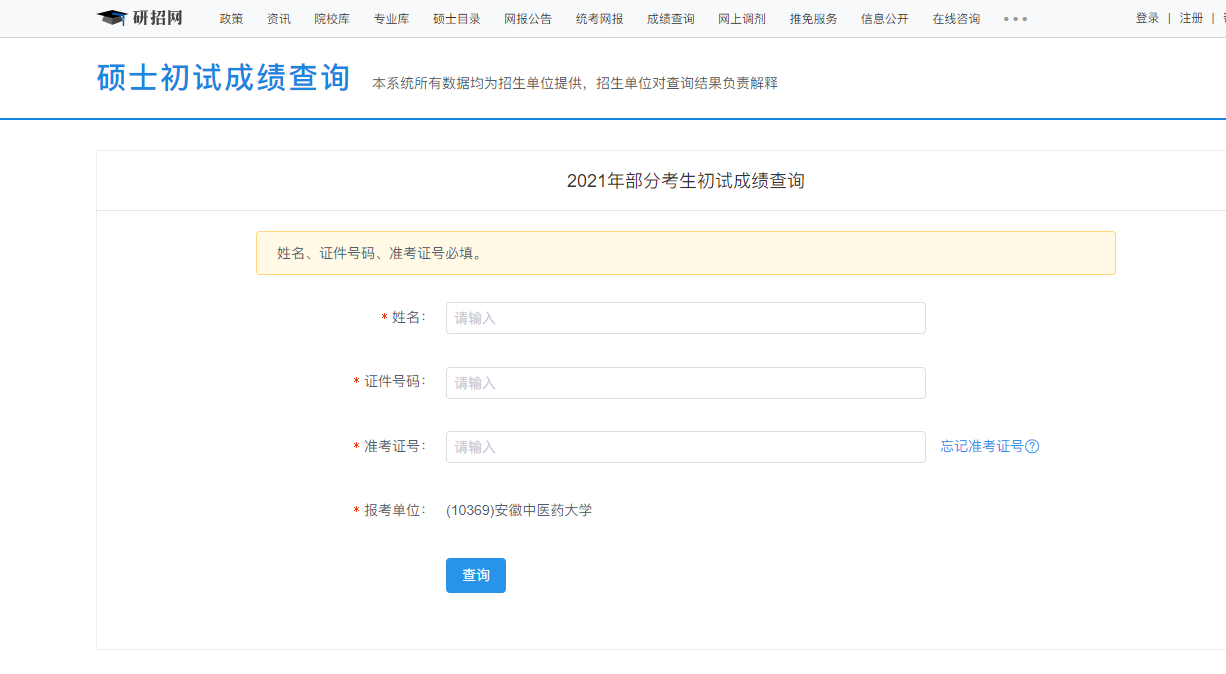This screenshot has height=674, width=1226.
Task: Click the 忘记准考证号 link
Action: (x=981, y=447)
